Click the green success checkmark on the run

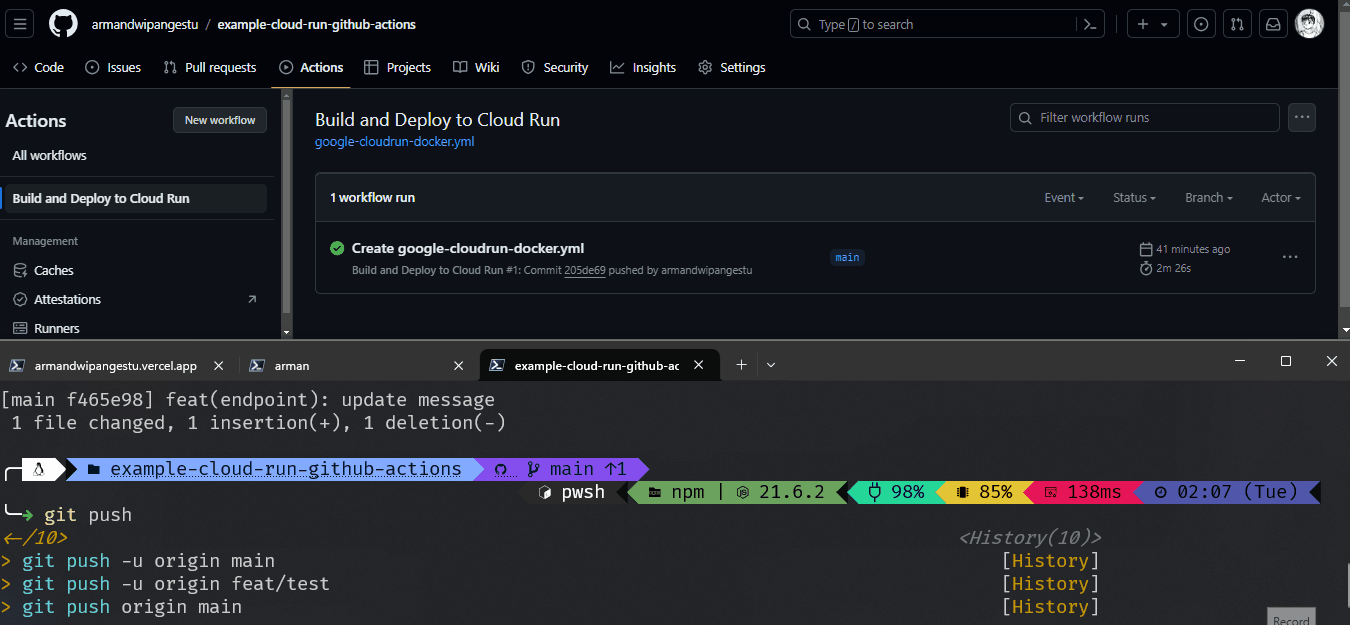pyautogui.click(x=335, y=248)
